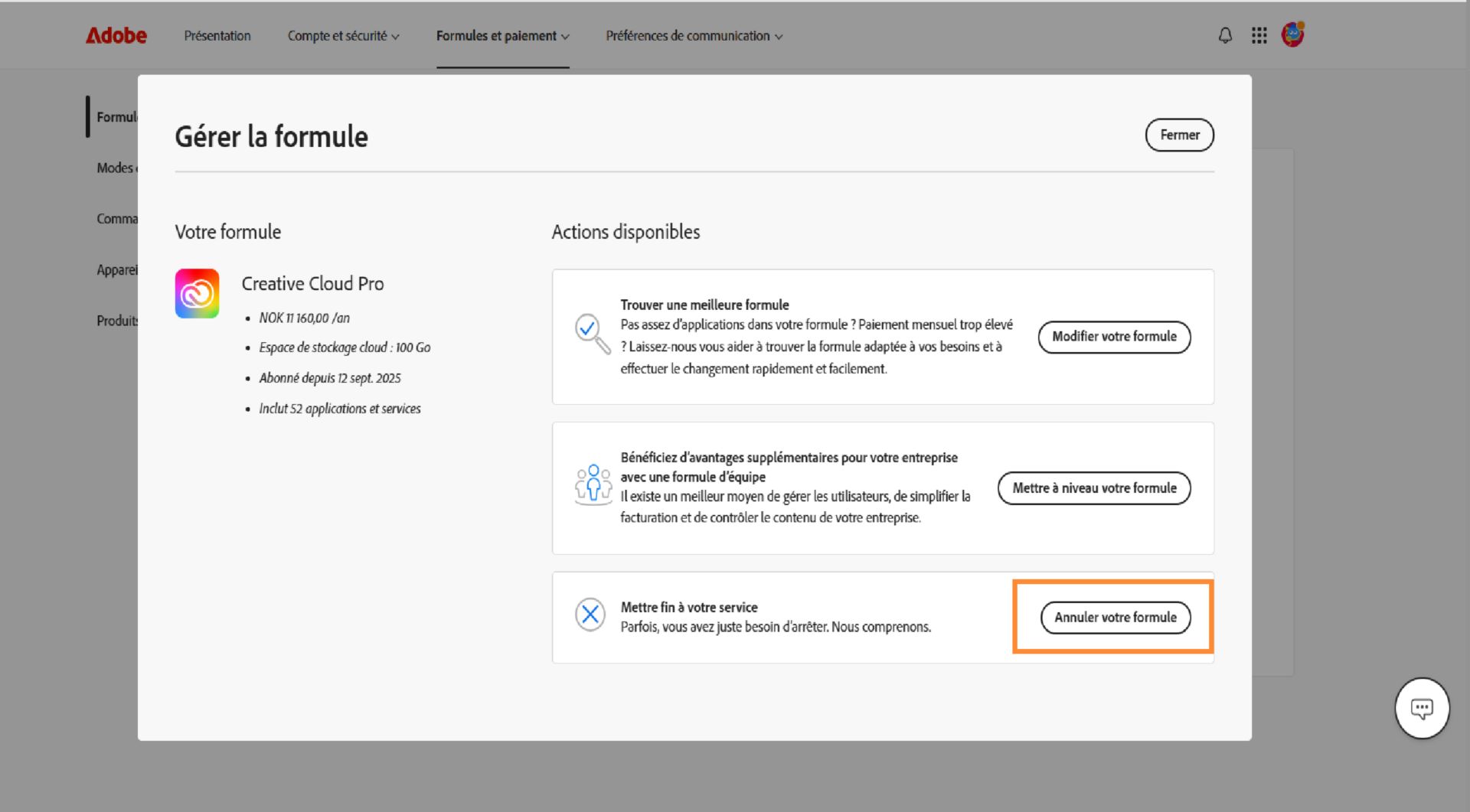Click the profile avatar picture
The height and width of the screenshot is (812, 1470).
coord(1292,34)
